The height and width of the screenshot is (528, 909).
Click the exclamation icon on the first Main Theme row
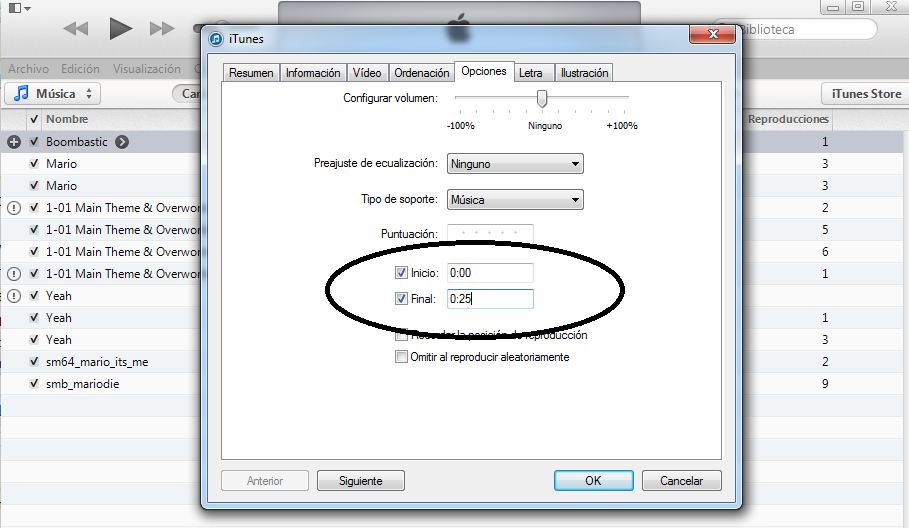click(x=14, y=207)
